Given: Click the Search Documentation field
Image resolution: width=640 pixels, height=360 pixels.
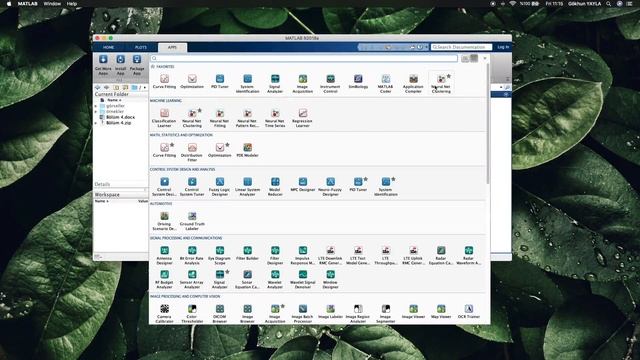Looking at the screenshot, I should [x=461, y=47].
